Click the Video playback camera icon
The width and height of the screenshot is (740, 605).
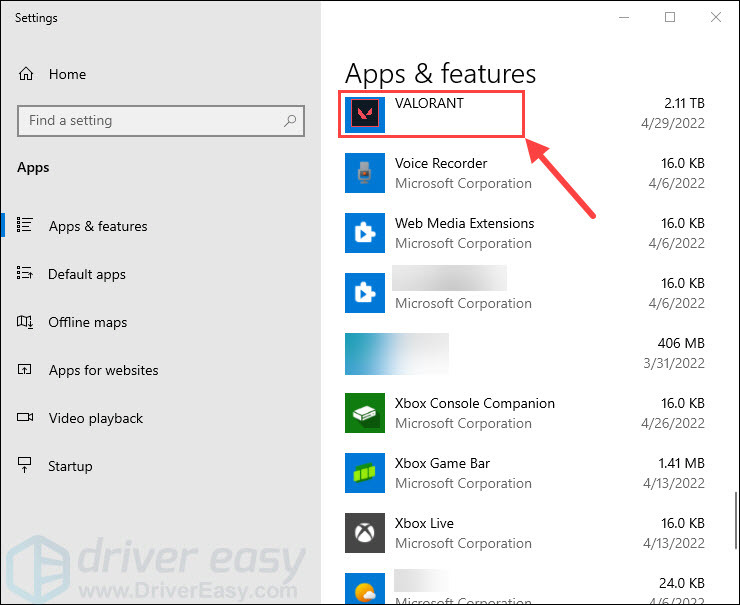pyautogui.click(x=25, y=417)
